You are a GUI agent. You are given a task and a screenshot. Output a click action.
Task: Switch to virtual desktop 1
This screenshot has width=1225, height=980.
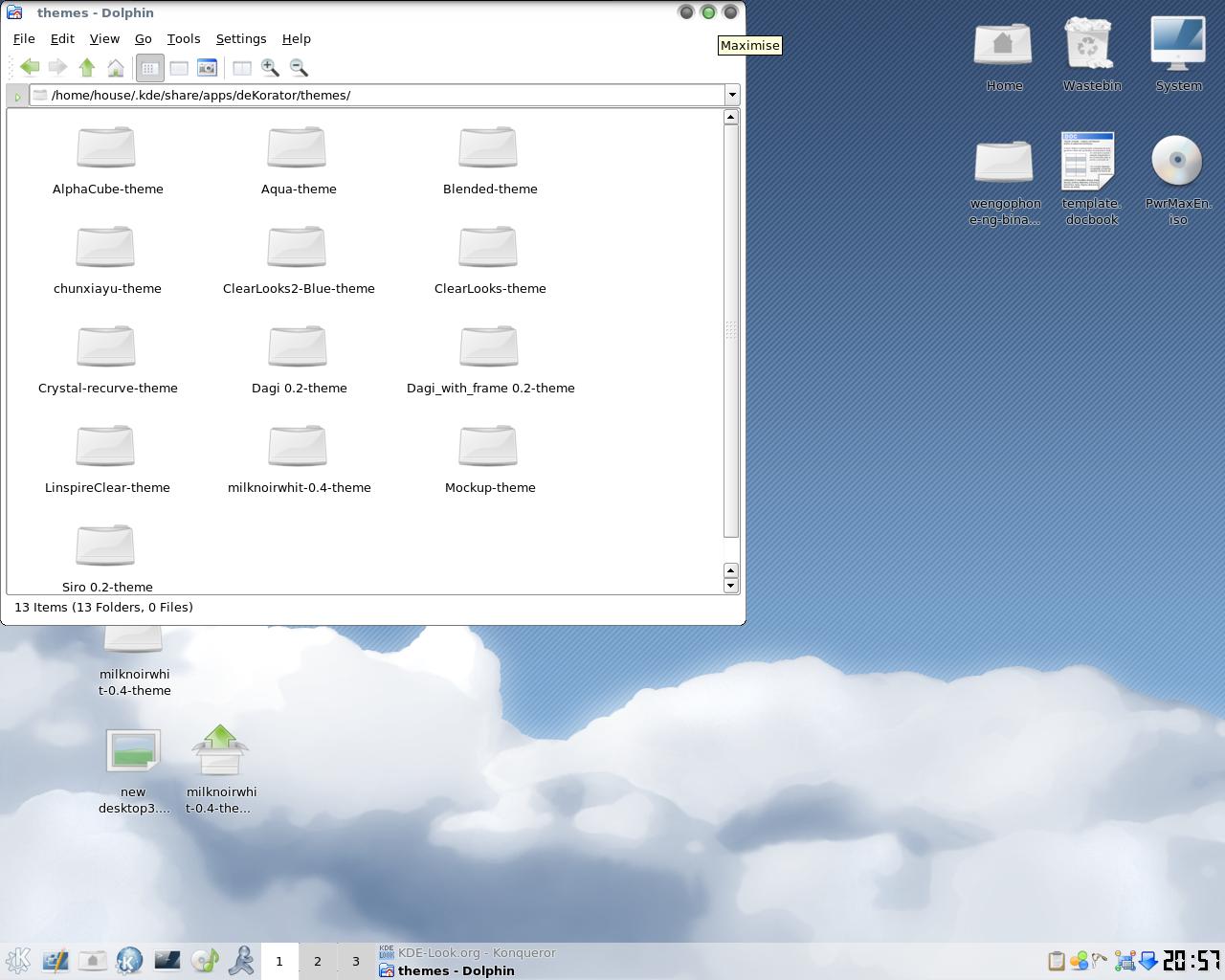click(279, 961)
